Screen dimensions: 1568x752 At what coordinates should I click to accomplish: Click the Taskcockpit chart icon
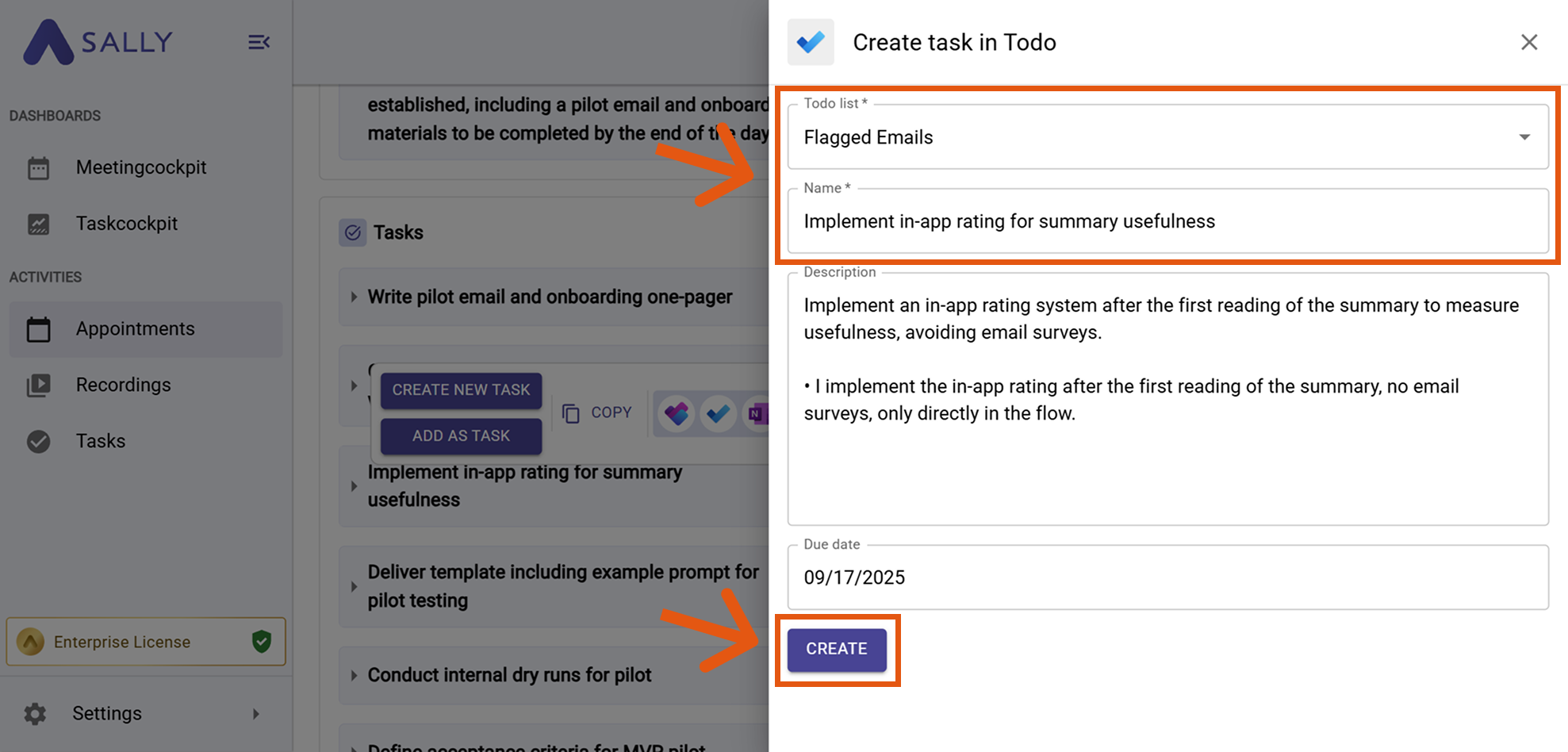pyautogui.click(x=38, y=224)
